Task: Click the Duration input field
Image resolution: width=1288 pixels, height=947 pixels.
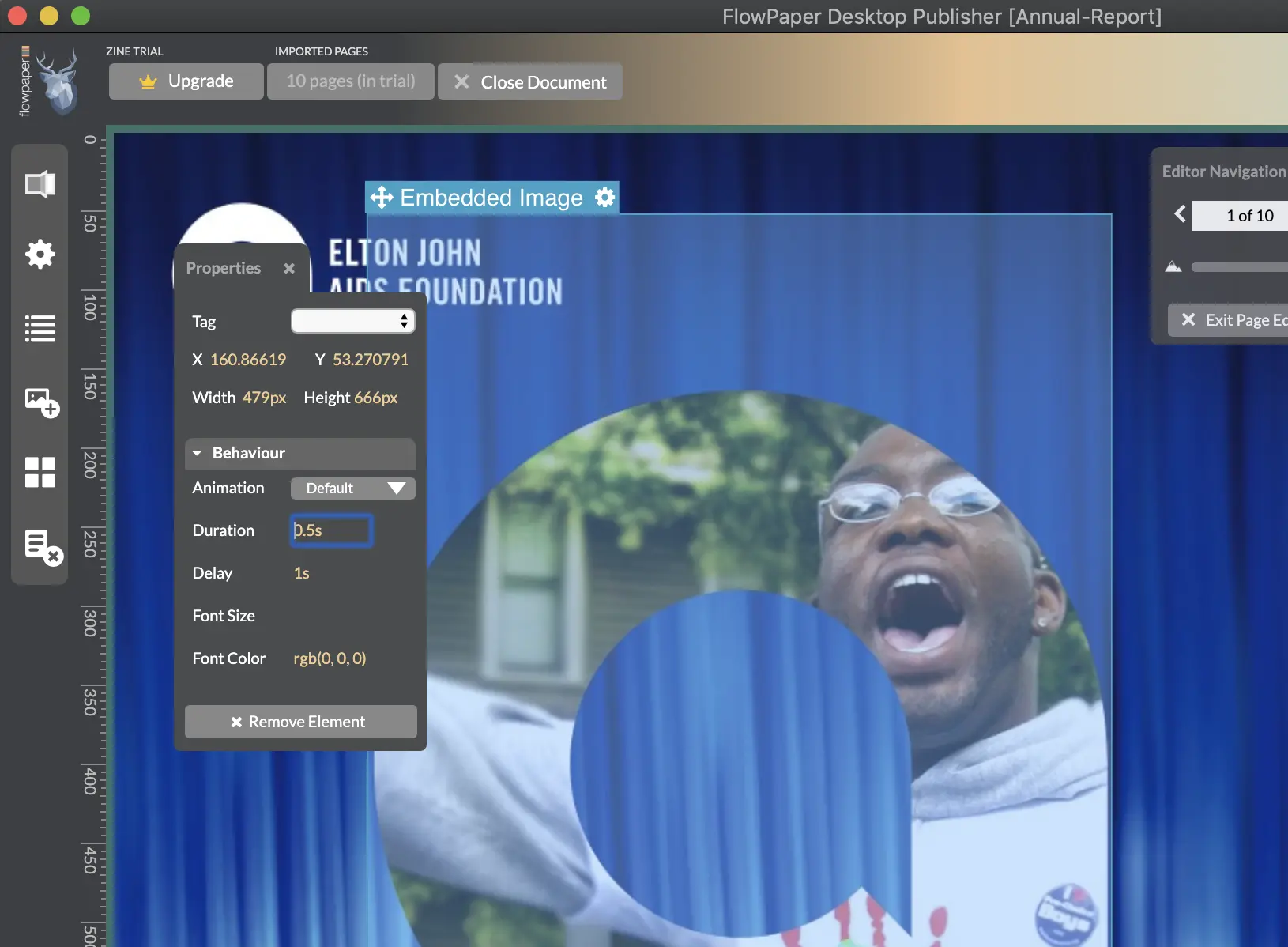Action: (x=332, y=530)
